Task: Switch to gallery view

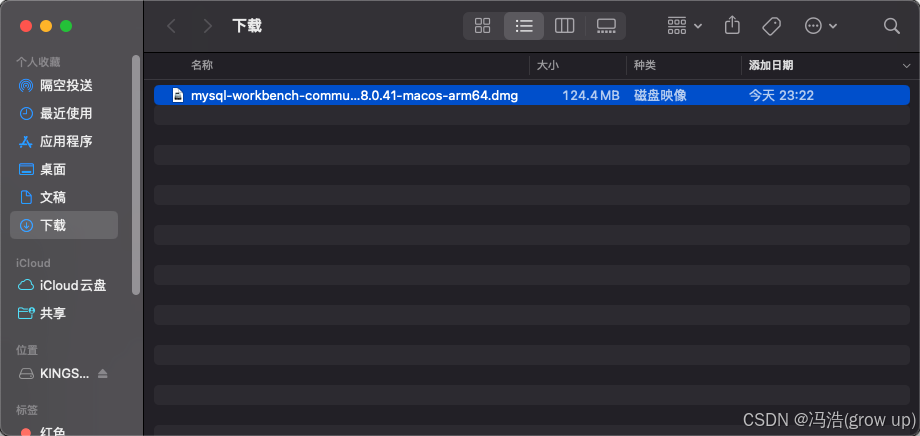Action: coord(606,26)
